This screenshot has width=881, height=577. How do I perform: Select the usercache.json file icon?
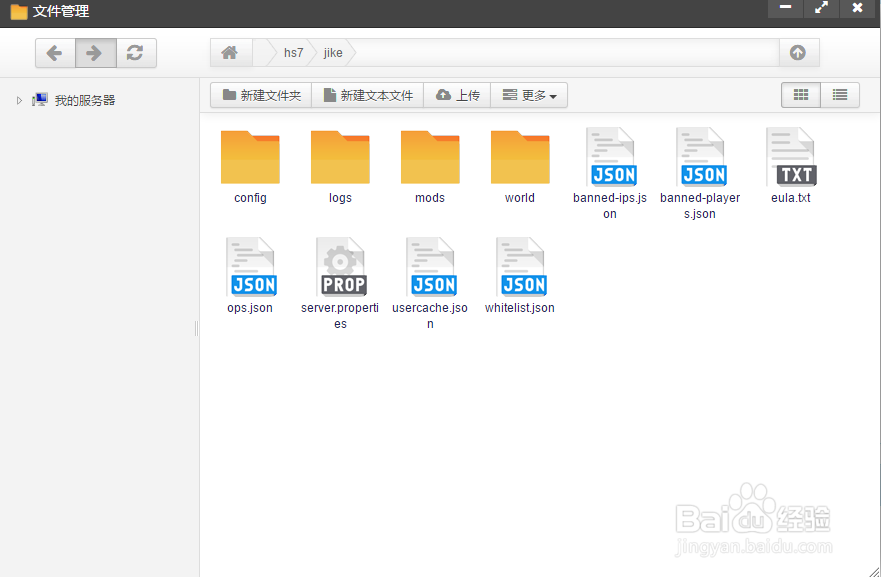[x=431, y=267]
